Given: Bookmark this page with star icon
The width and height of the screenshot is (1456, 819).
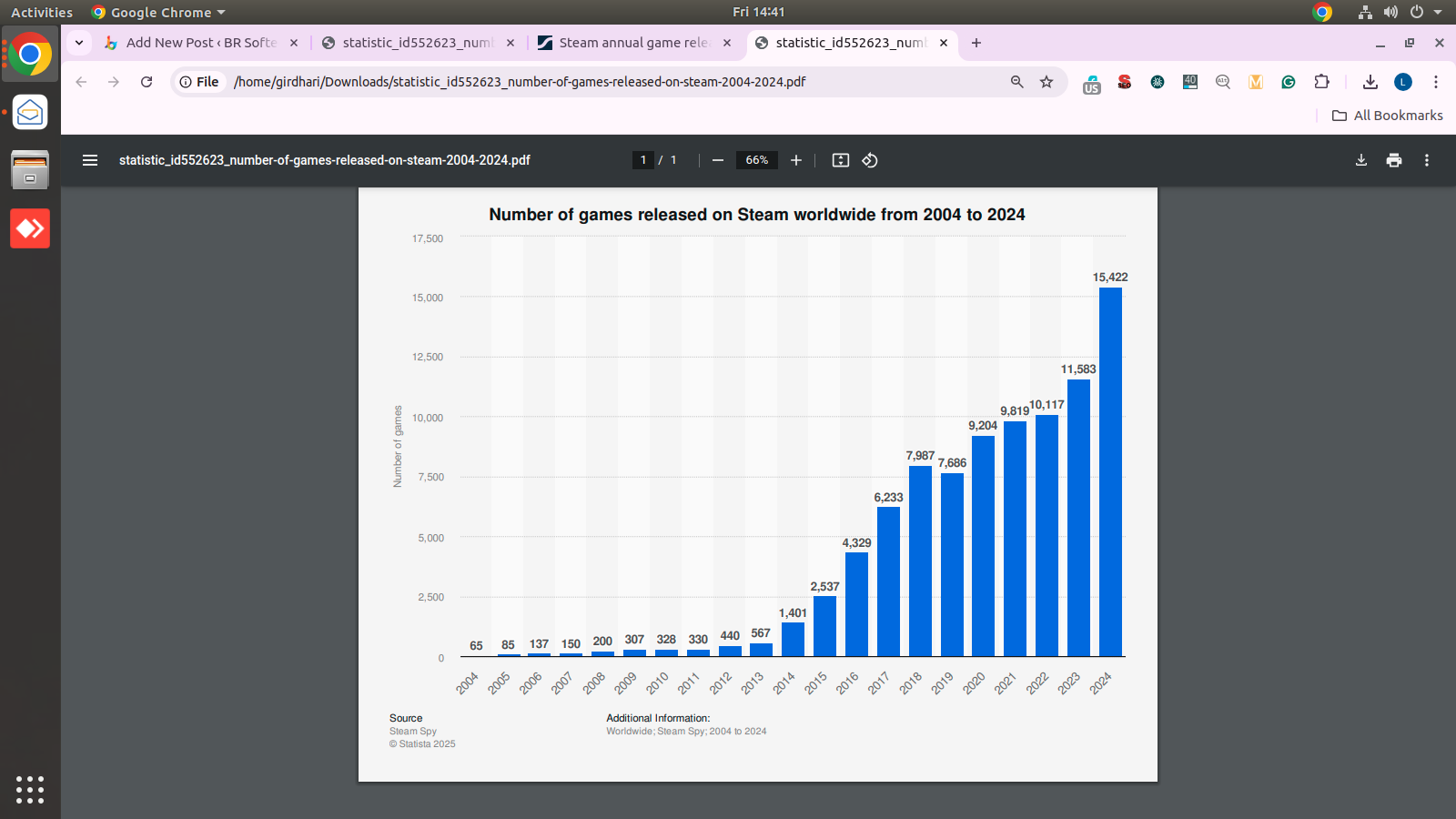Looking at the screenshot, I should coord(1046,82).
